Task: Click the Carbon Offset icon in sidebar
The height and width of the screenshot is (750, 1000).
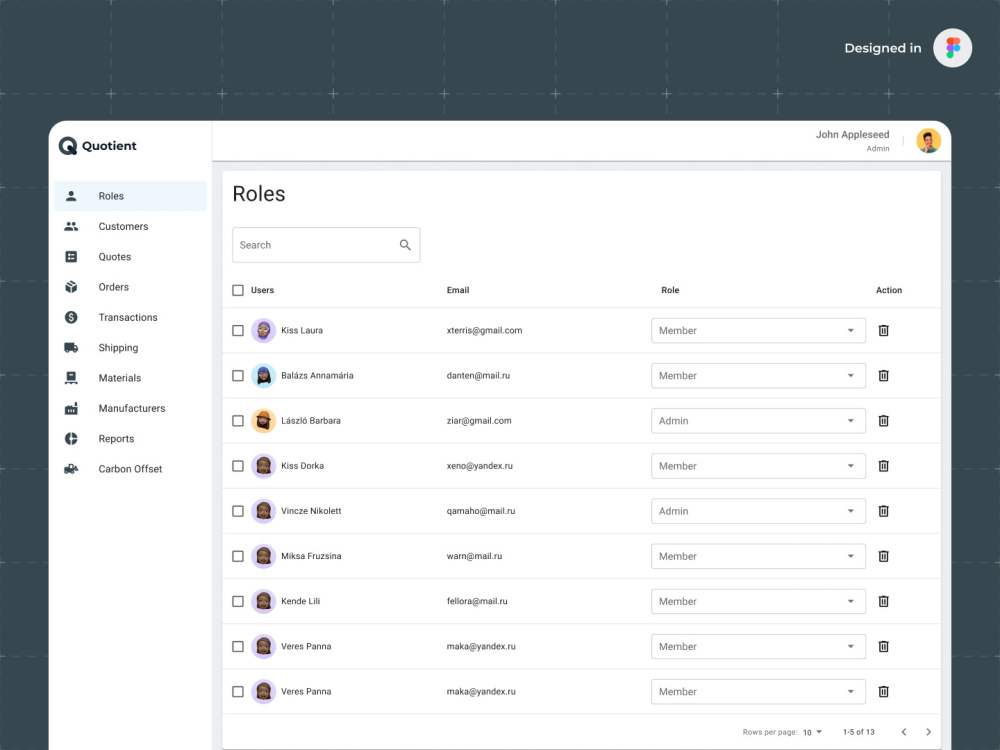Action: coord(71,469)
